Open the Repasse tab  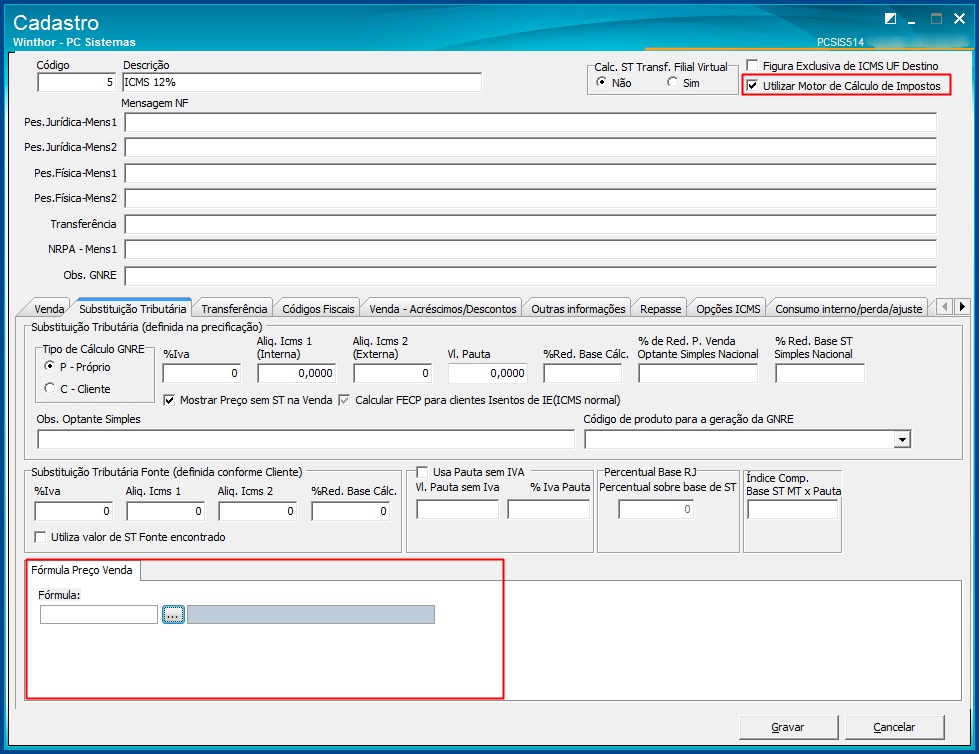pyautogui.click(x=661, y=308)
